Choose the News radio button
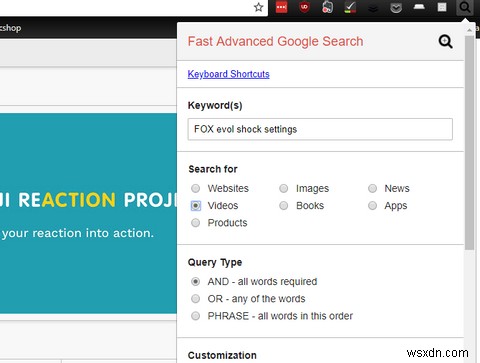 coord(372,188)
